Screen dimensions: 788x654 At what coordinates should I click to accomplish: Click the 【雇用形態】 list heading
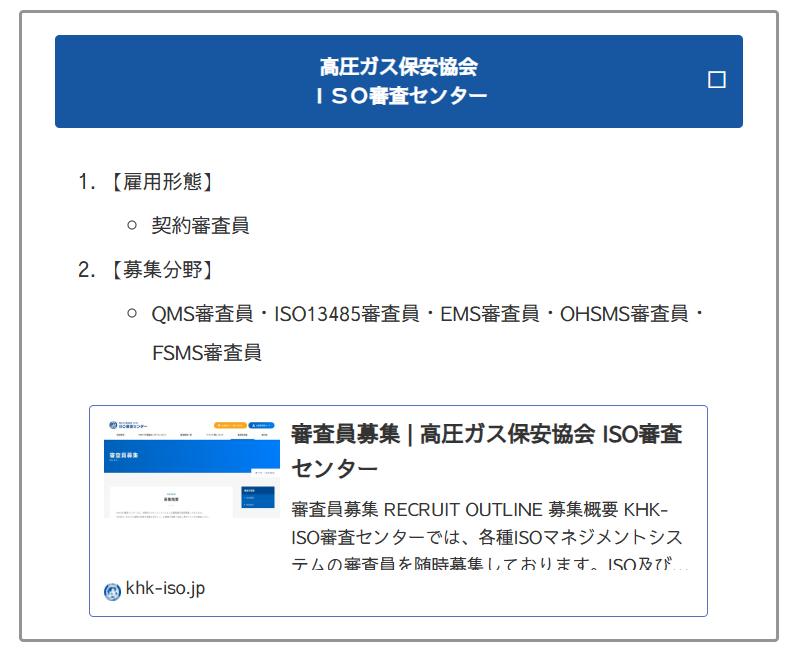coord(162,181)
